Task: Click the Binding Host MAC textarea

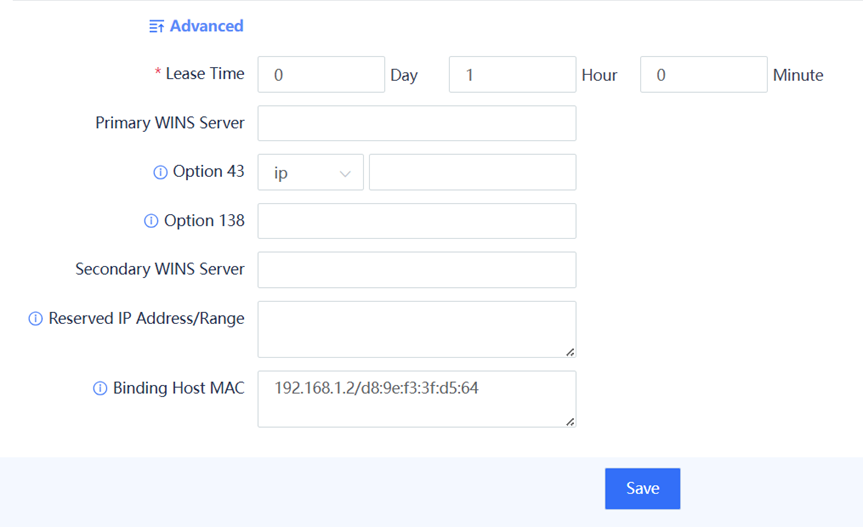Action: [416, 399]
